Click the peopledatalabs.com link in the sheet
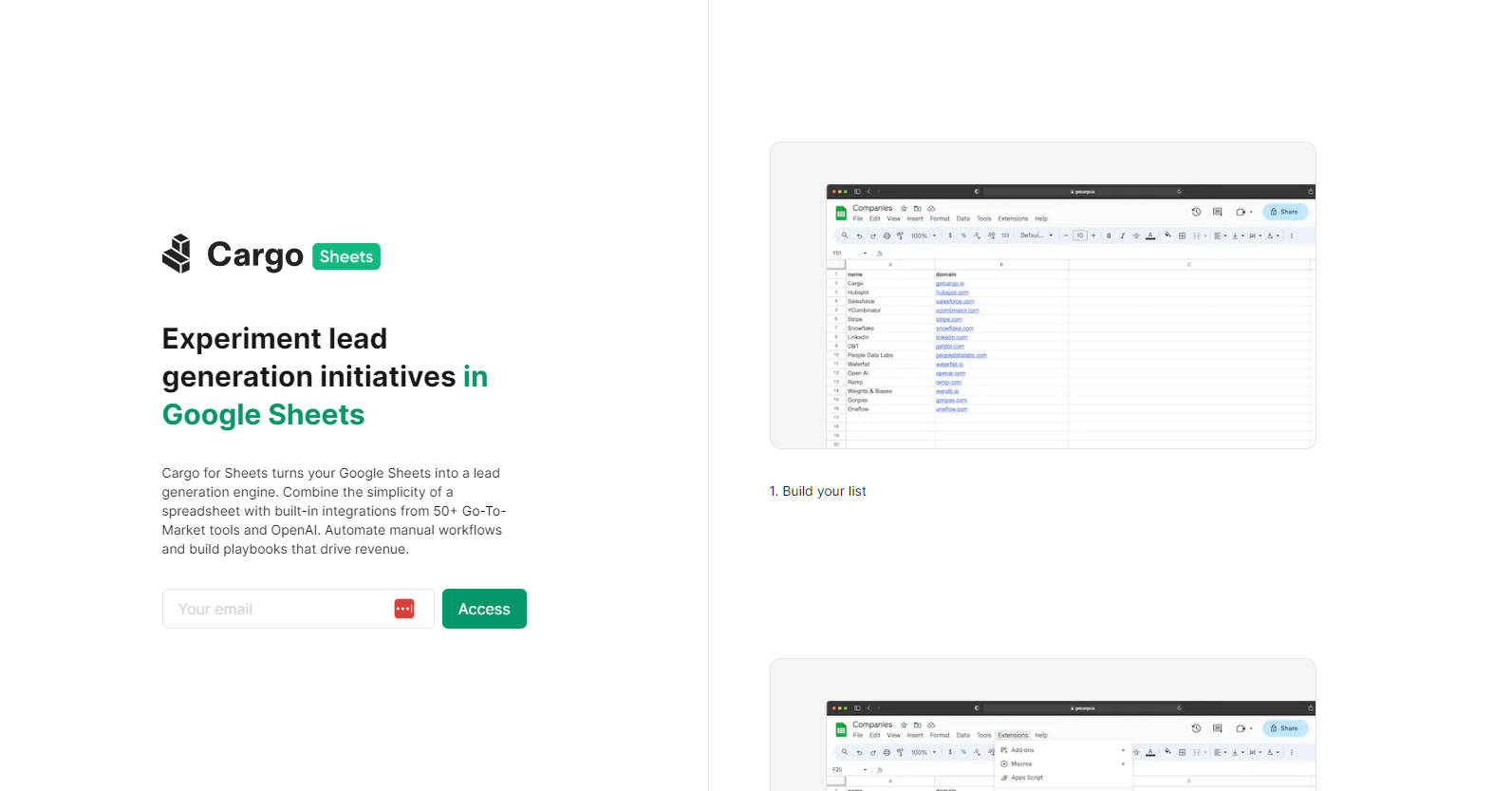Image resolution: width=1512 pixels, height=791 pixels. [961, 355]
